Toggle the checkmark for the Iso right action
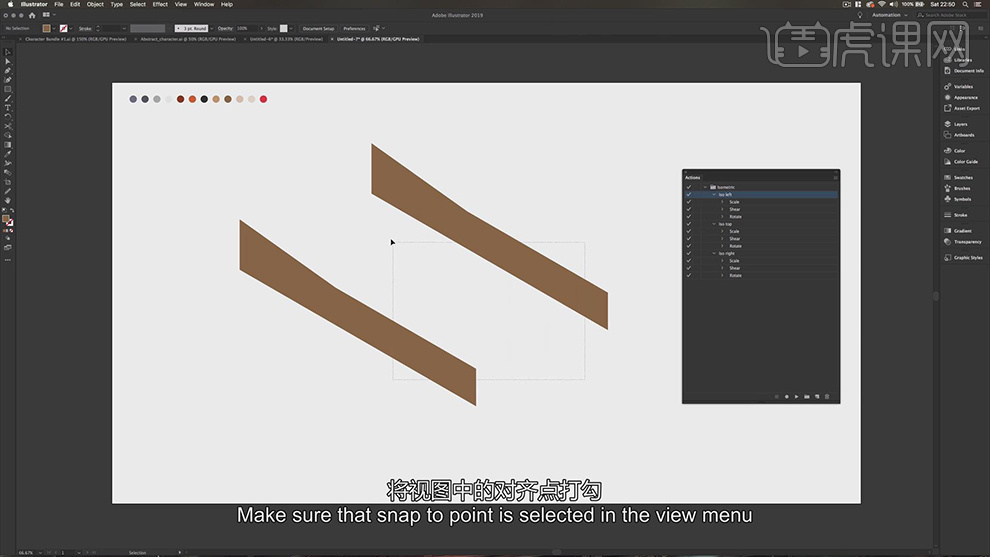 pyautogui.click(x=689, y=253)
